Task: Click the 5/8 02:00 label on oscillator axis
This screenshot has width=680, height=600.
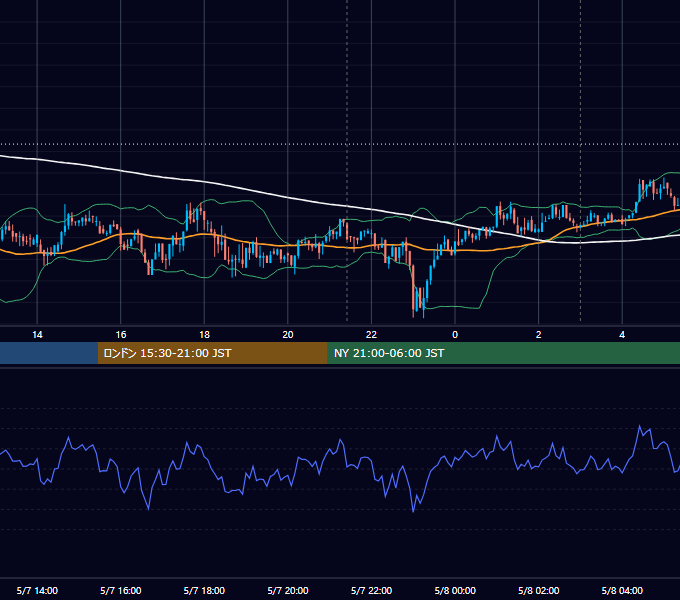Action: pos(539,591)
